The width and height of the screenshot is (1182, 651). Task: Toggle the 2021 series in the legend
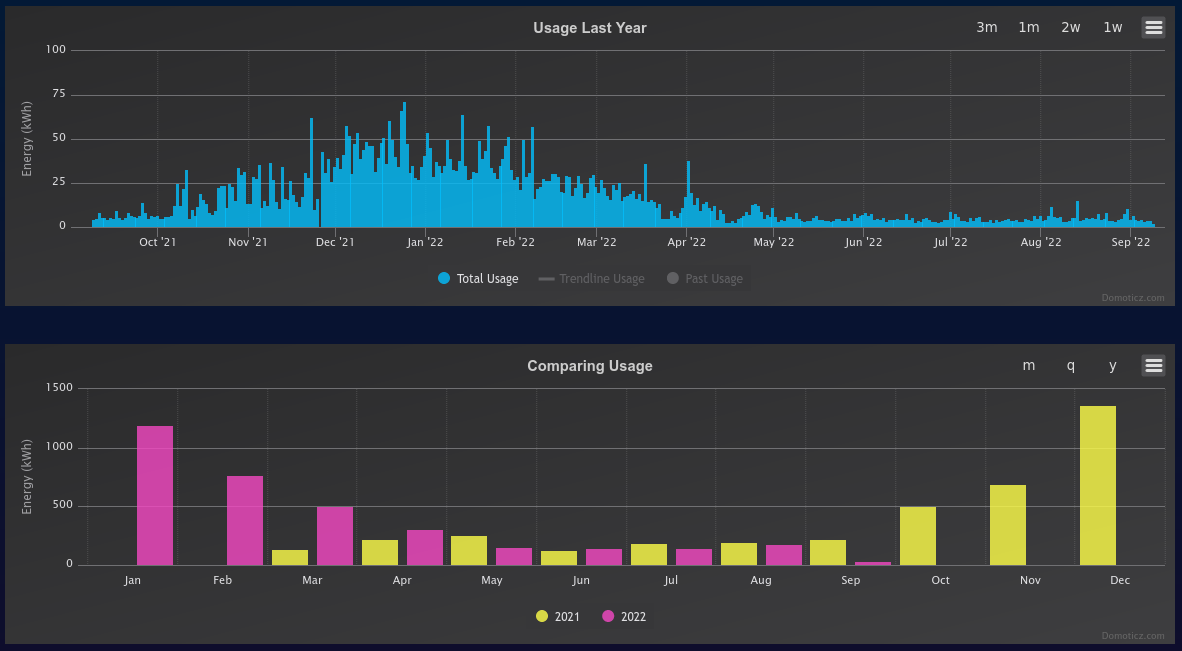pos(558,616)
